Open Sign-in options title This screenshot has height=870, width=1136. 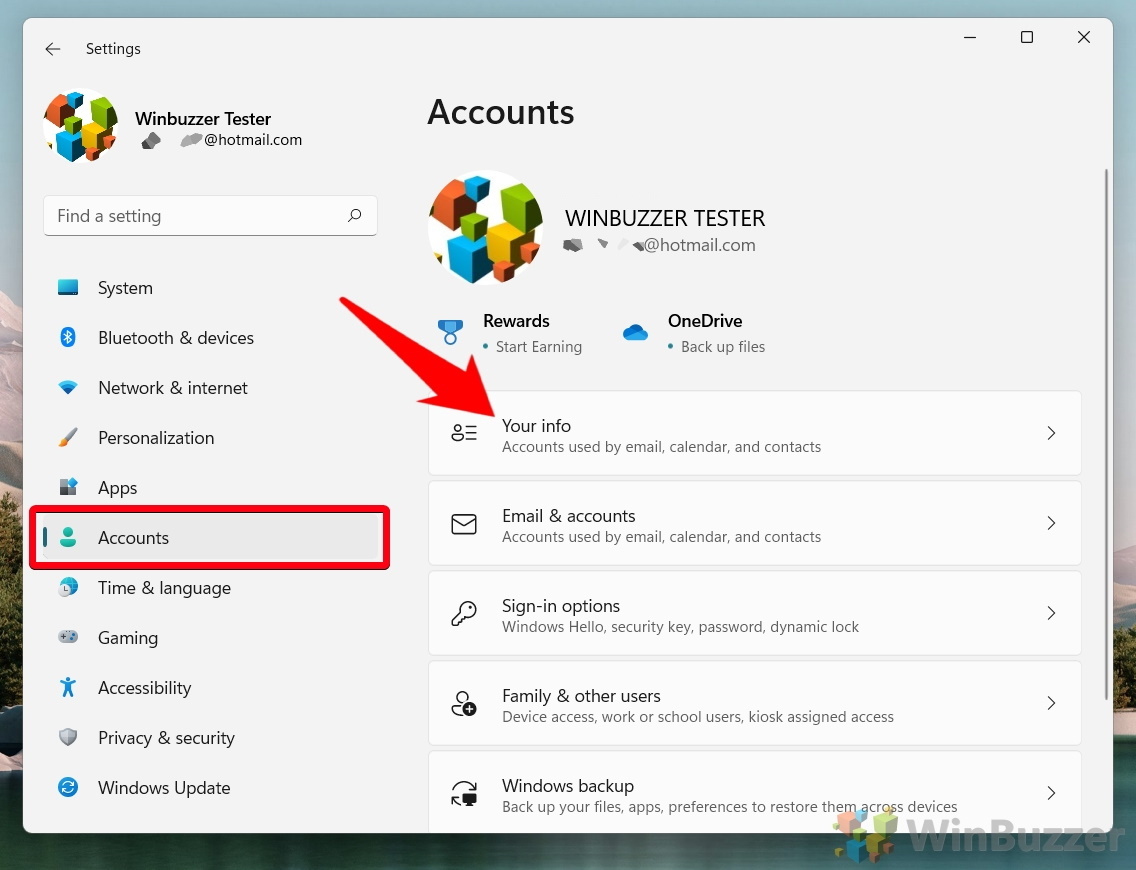point(561,606)
